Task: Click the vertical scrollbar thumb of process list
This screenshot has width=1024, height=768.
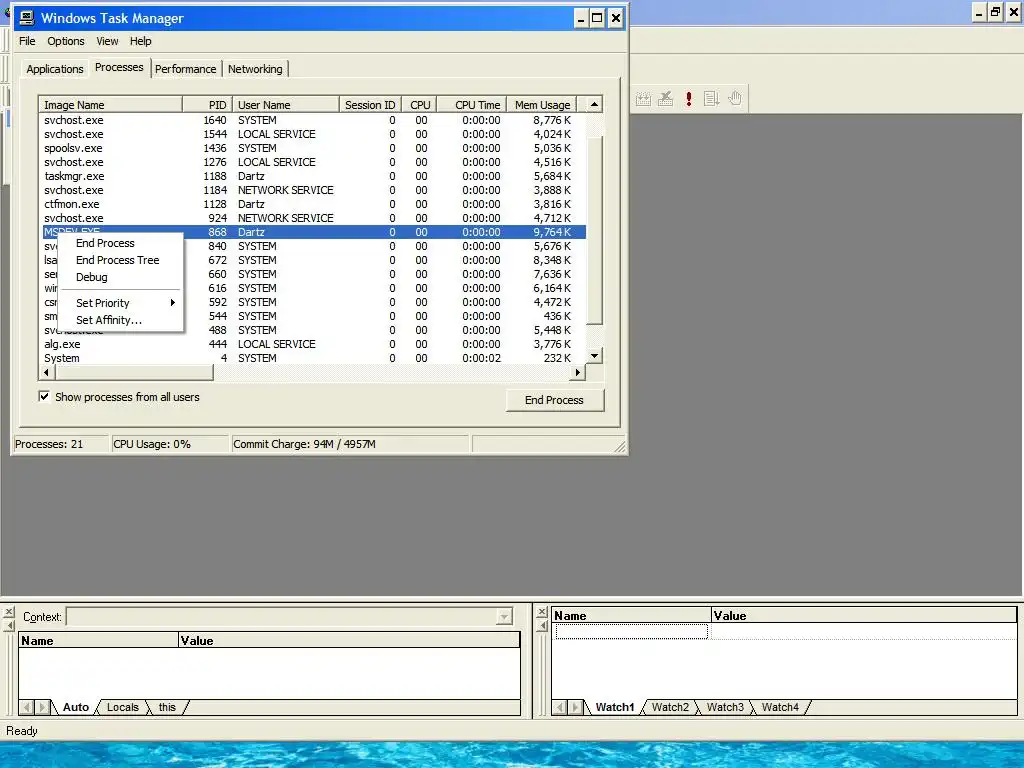Action: pos(594,230)
